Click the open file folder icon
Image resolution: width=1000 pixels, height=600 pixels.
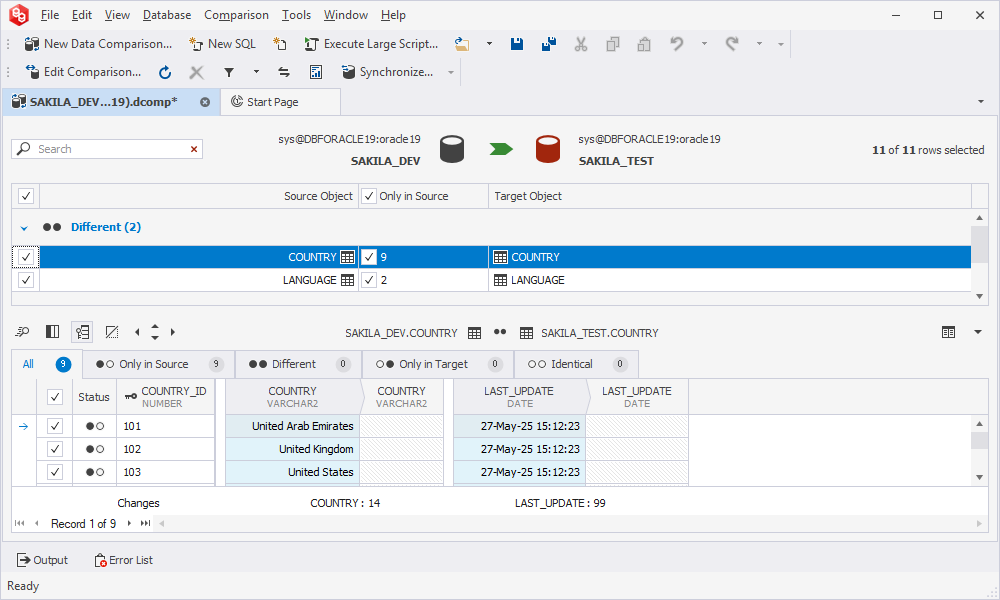click(462, 44)
